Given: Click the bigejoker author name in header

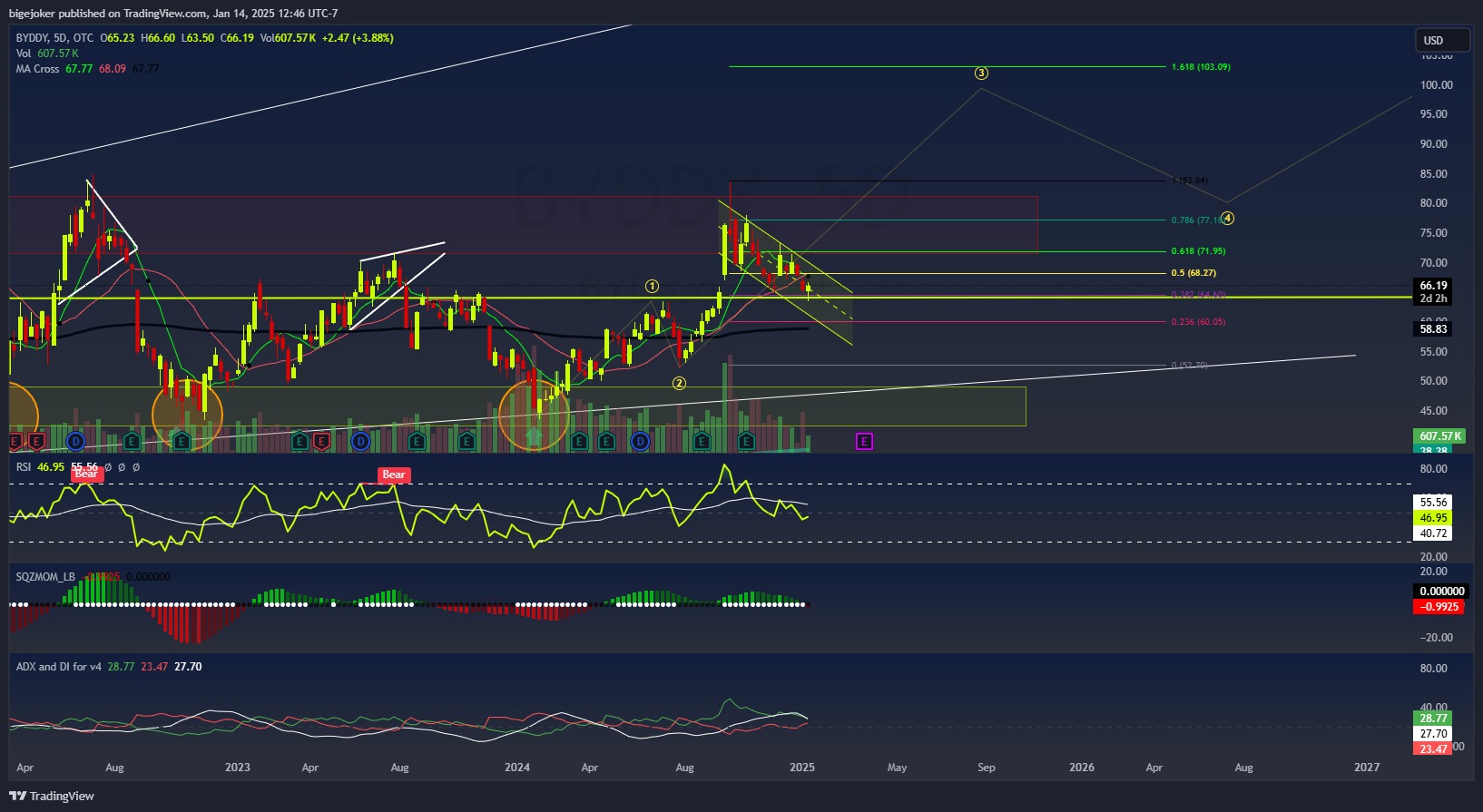Looking at the screenshot, I should tap(32, 14).
